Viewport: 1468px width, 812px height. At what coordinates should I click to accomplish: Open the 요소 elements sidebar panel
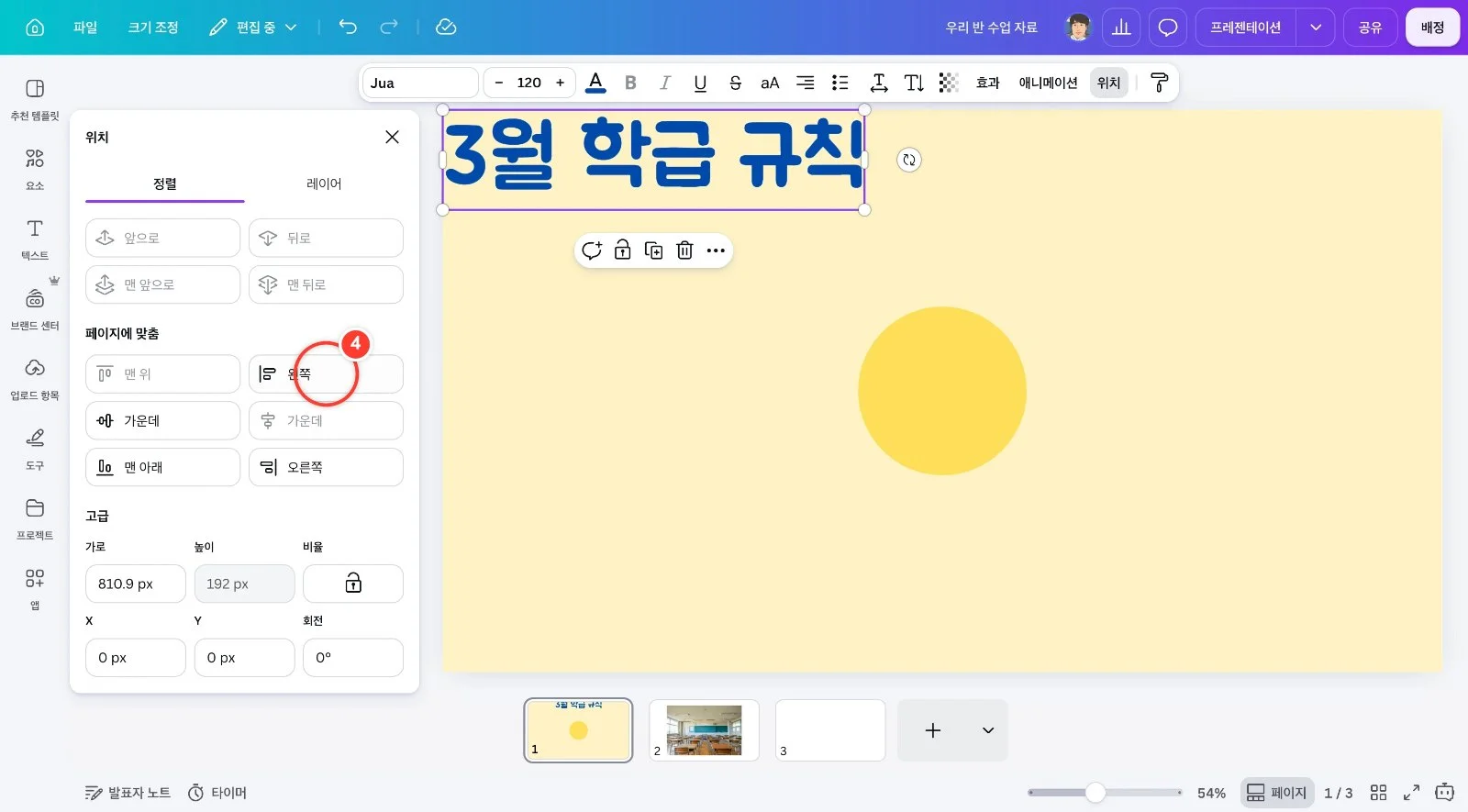point(35,169)
